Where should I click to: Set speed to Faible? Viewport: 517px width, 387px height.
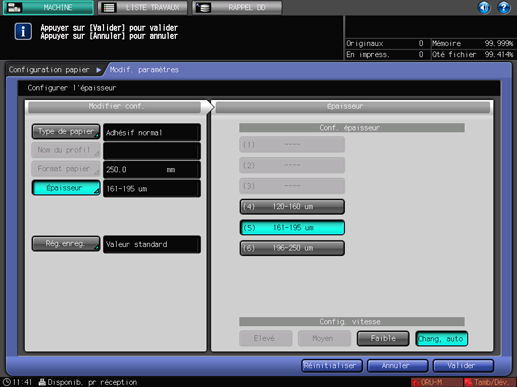383,339
